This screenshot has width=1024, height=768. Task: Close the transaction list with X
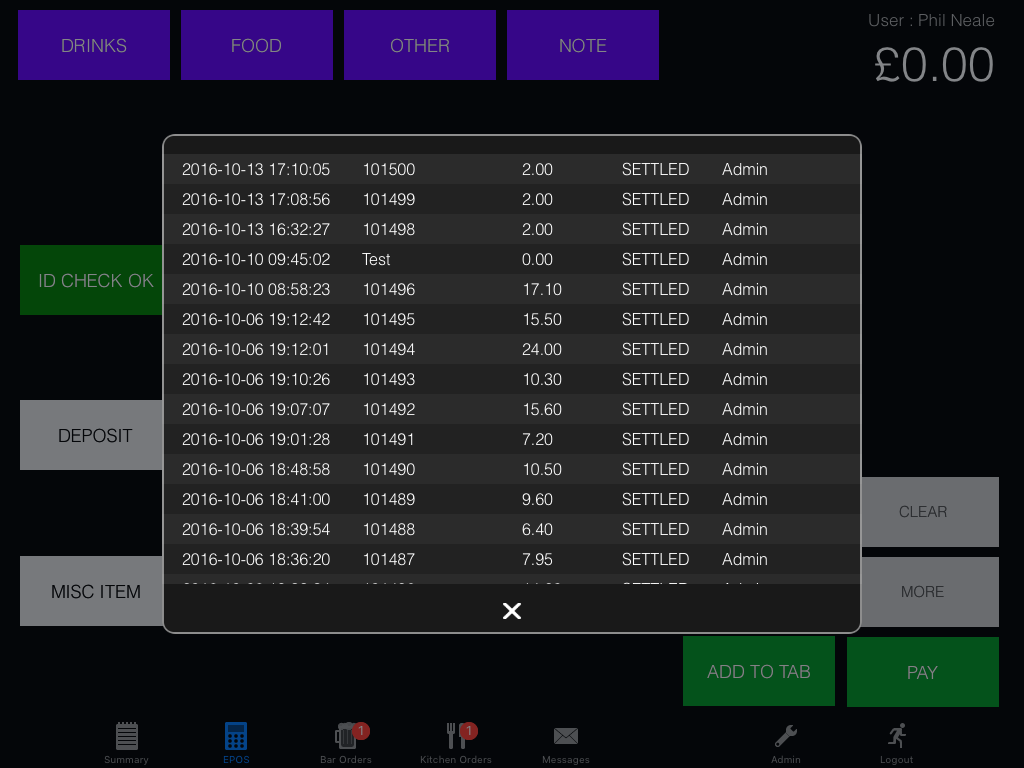click(512, 611)
